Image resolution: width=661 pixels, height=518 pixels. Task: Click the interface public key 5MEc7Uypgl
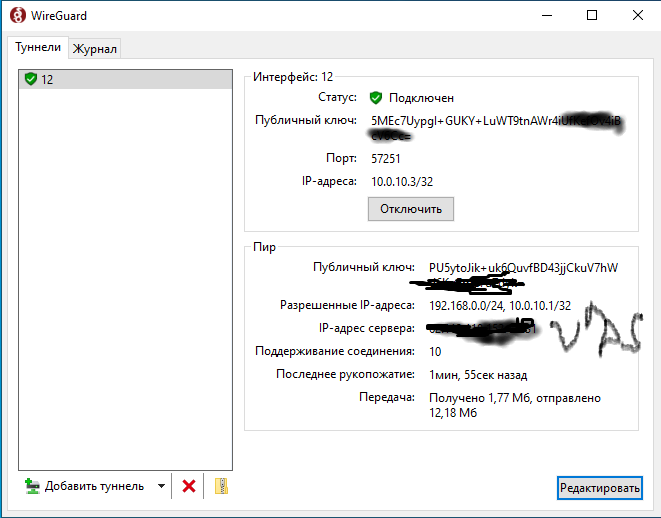(x=495, y=121)
